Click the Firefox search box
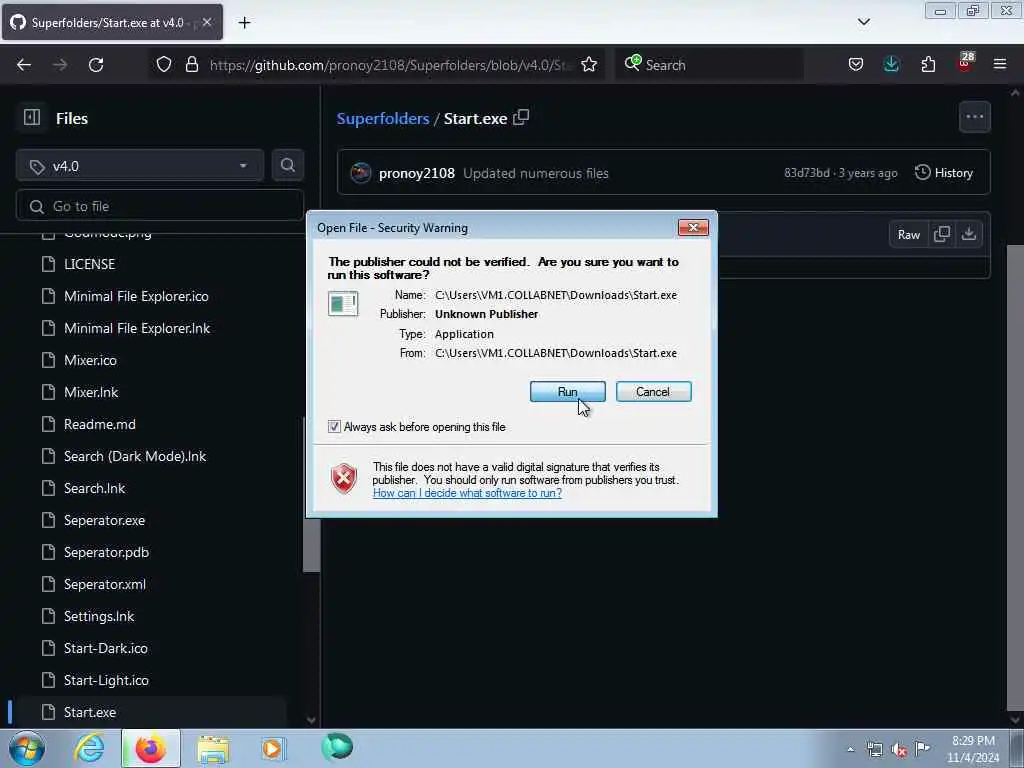The width and height of the screenshot is (1024, 768). [x=709, y=65]
